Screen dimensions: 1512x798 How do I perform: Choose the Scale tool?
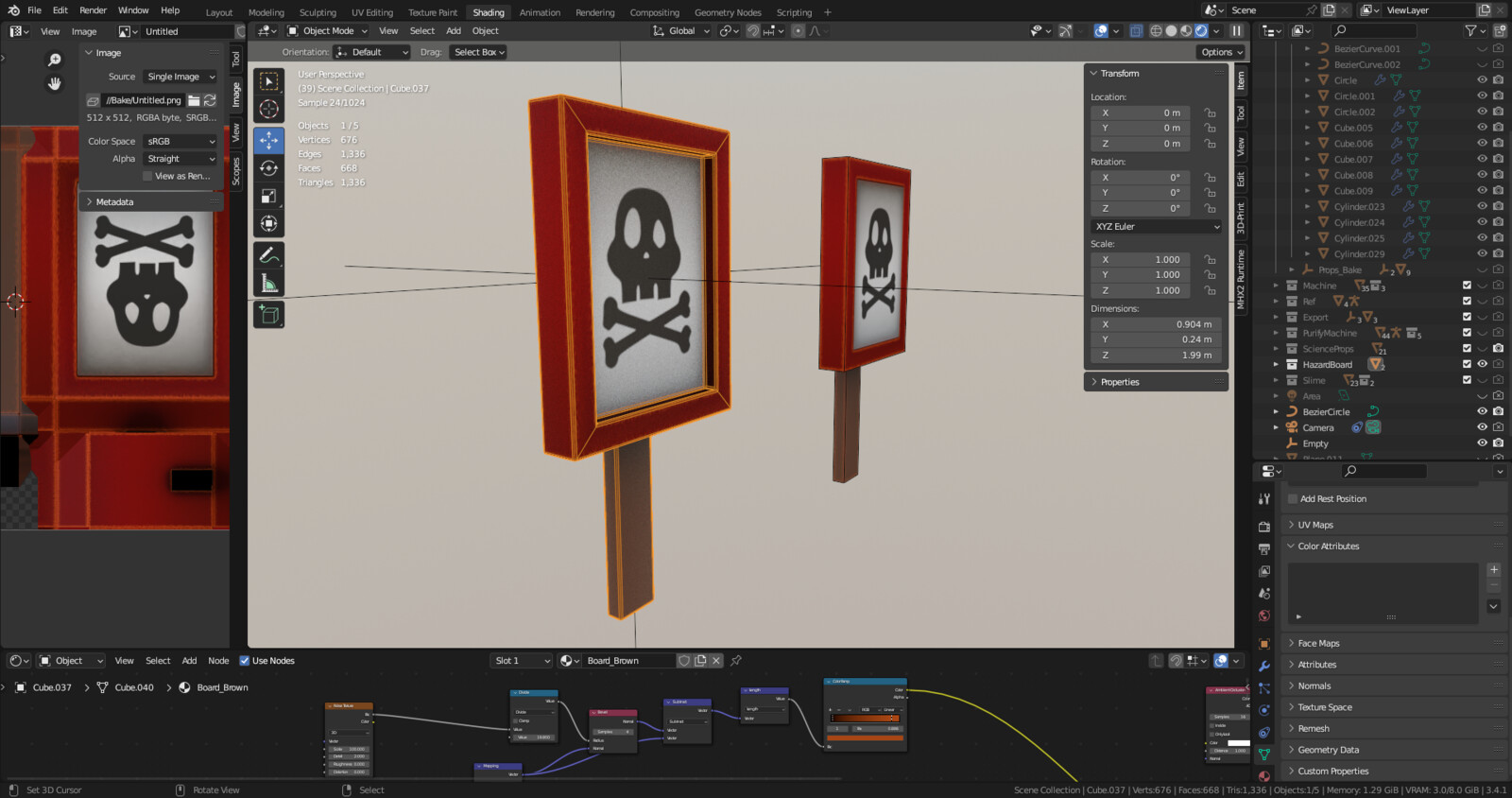tap(269, 196)
